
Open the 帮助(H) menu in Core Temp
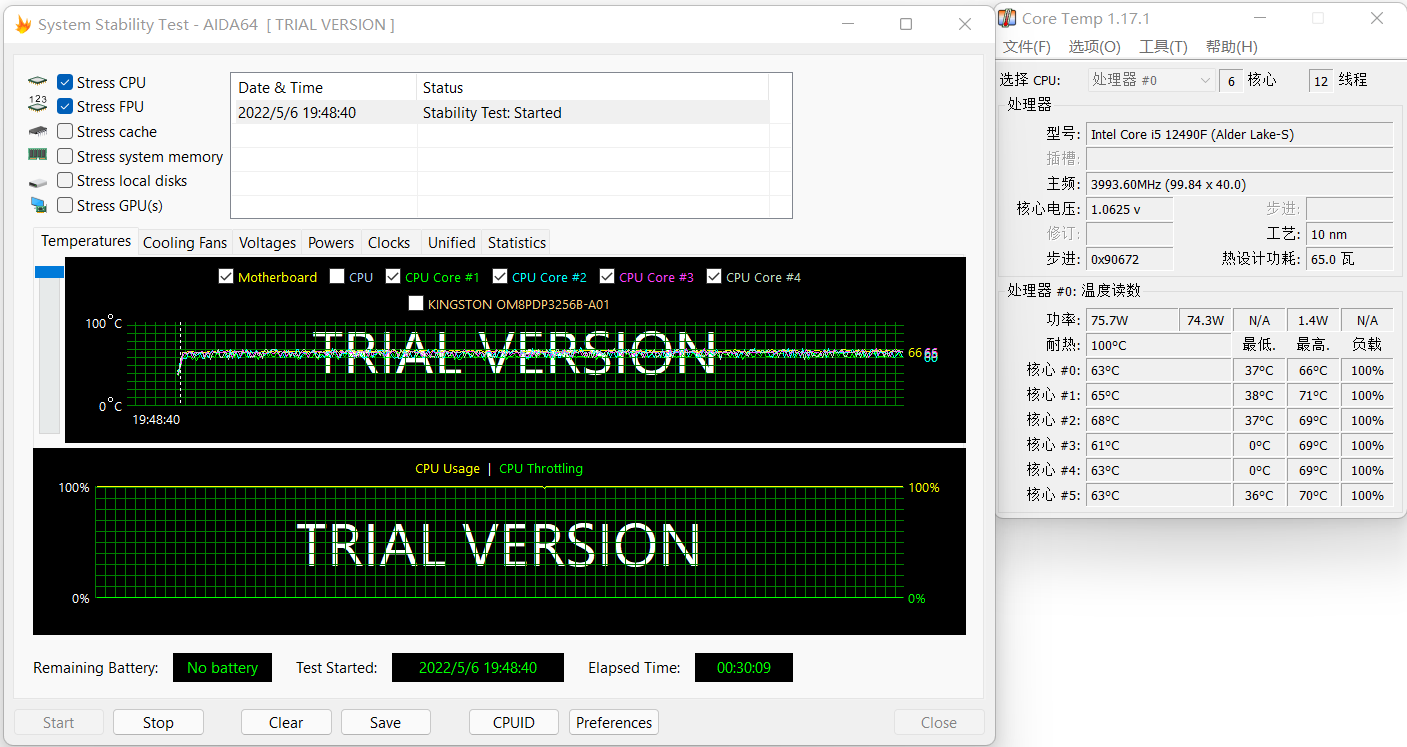coord(1231,47)
